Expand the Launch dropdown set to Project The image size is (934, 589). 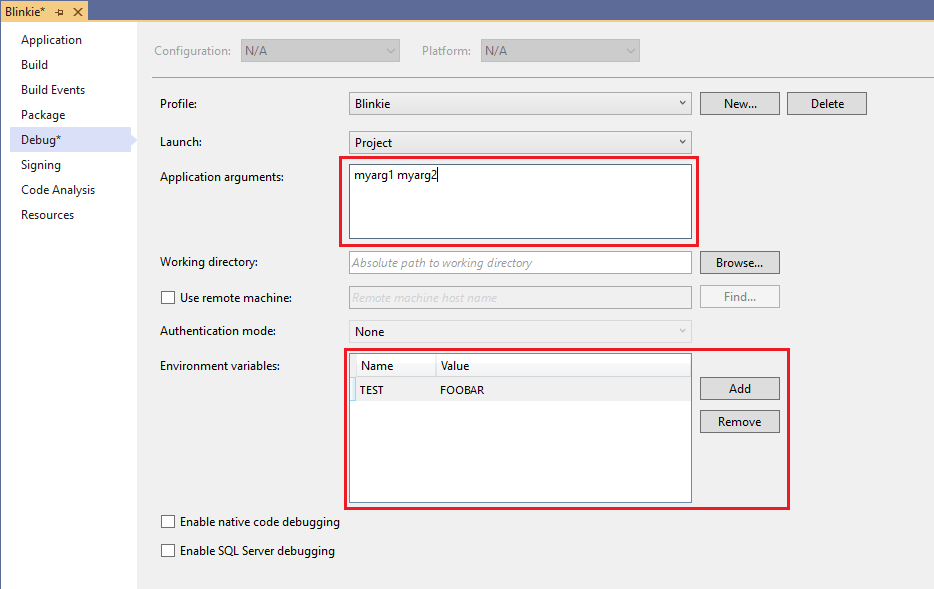coord(520,142)
